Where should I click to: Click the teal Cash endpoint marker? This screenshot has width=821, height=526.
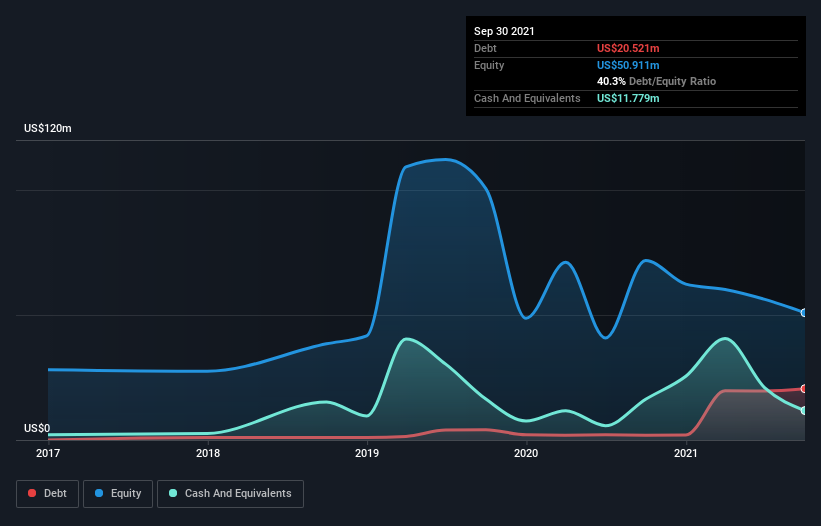coord(804,410)
